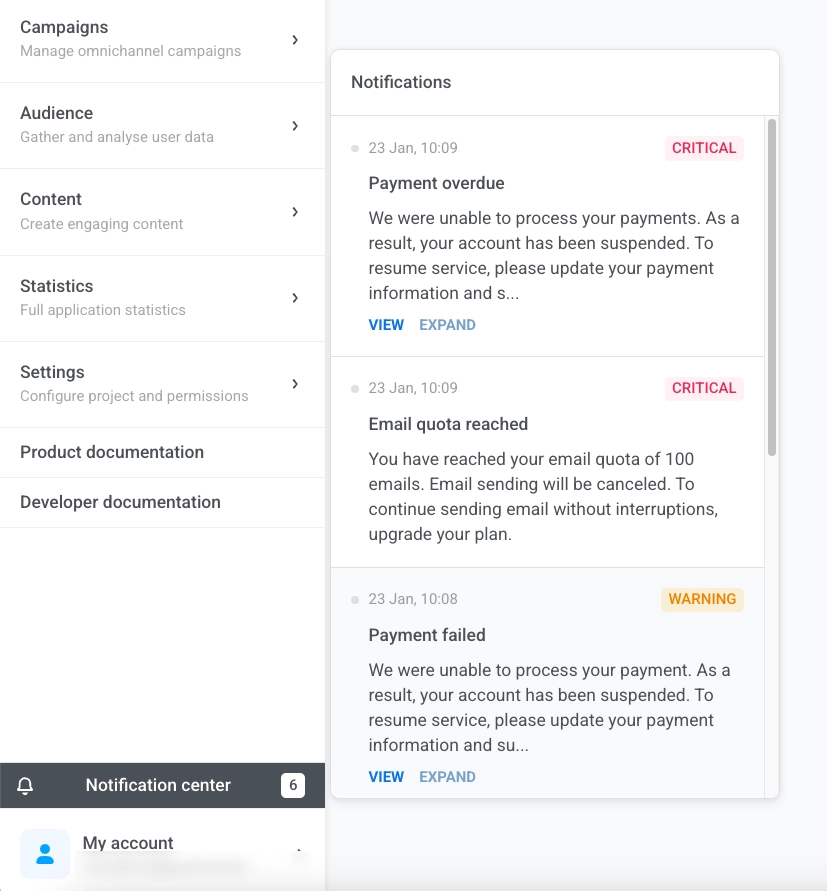Click the bell icon in Notification center
Image resolution: width=827 pixels, height=891 pixels.
coord(26,786)
